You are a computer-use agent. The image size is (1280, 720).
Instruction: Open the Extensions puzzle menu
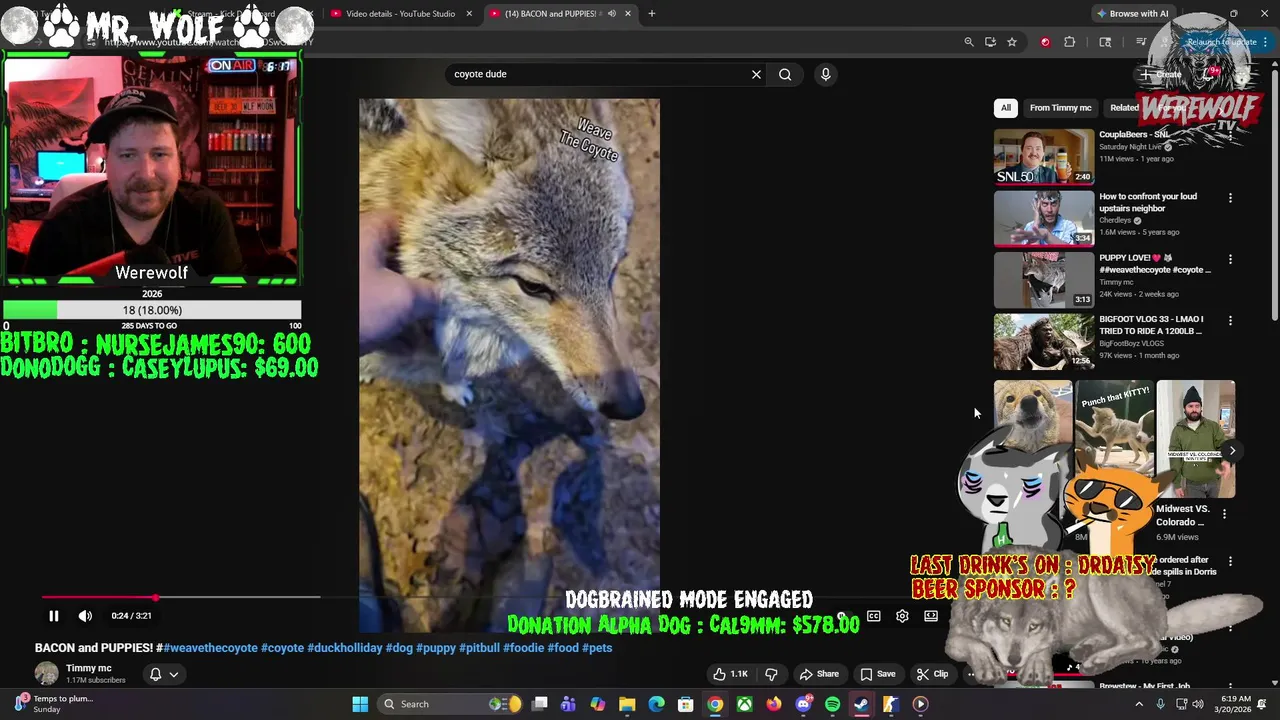[x=1069, y=42]
